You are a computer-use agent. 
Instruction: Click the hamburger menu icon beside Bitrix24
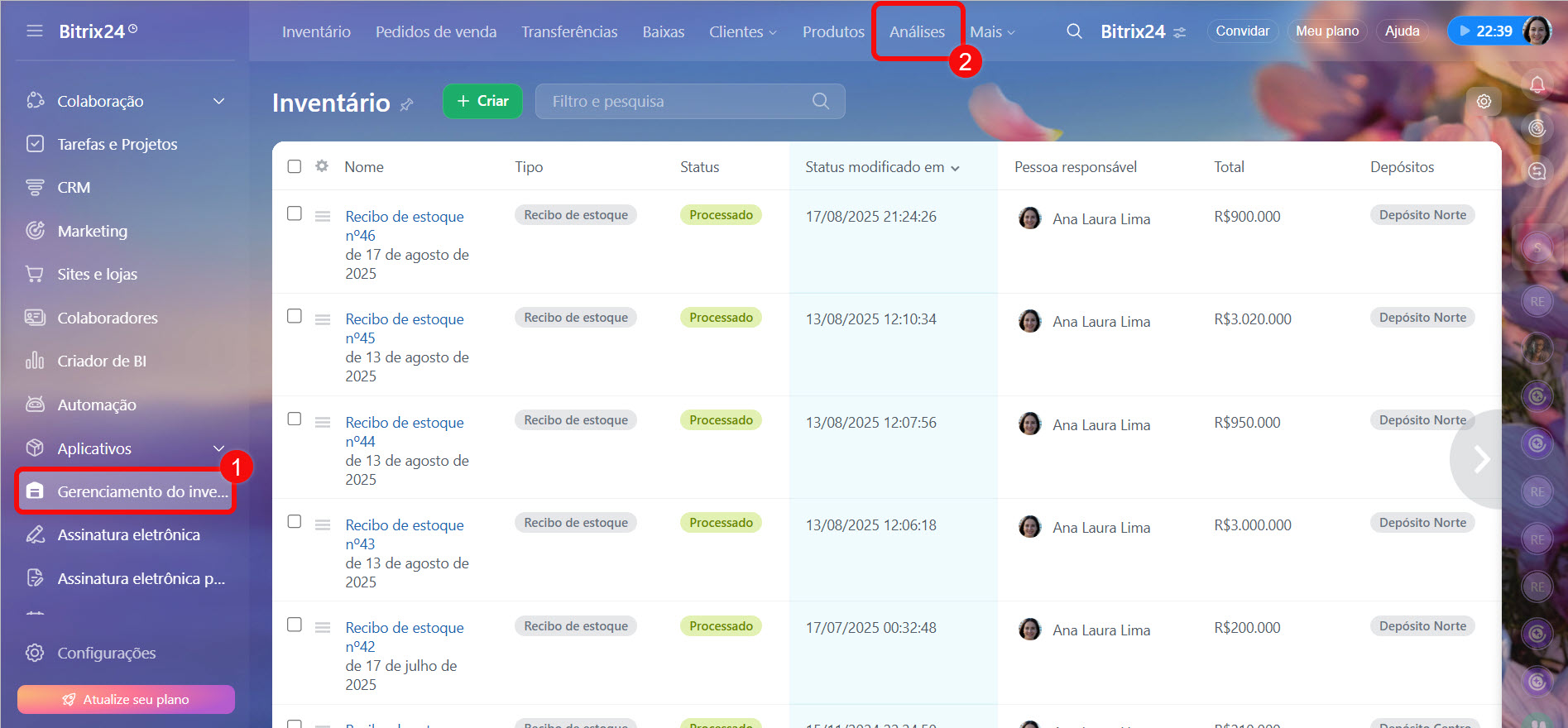coord(34,31)
